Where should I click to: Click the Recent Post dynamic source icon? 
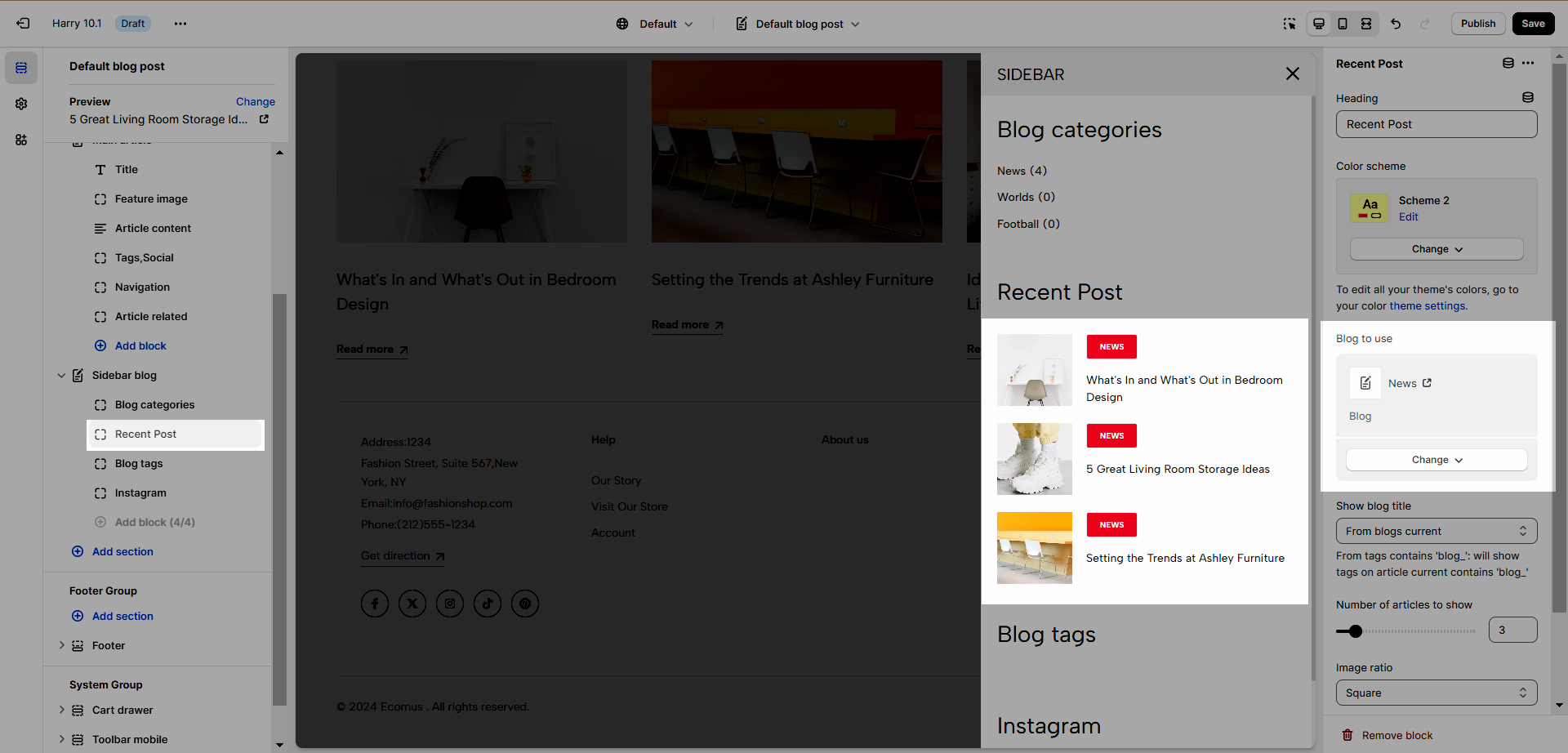(x=1508, y=64)
